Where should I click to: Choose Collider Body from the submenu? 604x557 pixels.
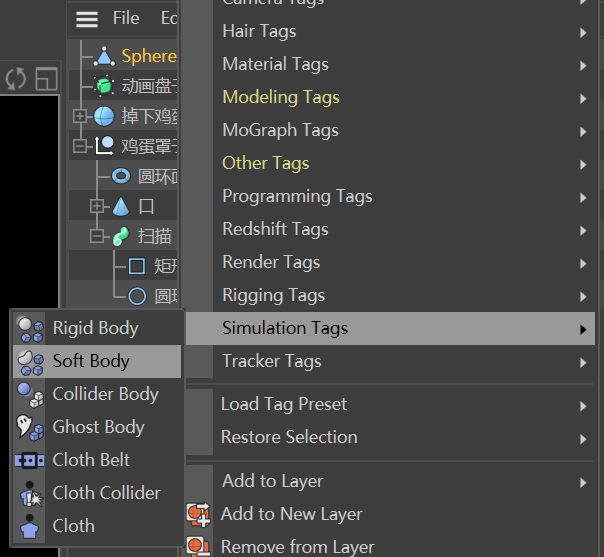[x=97, y=394]
